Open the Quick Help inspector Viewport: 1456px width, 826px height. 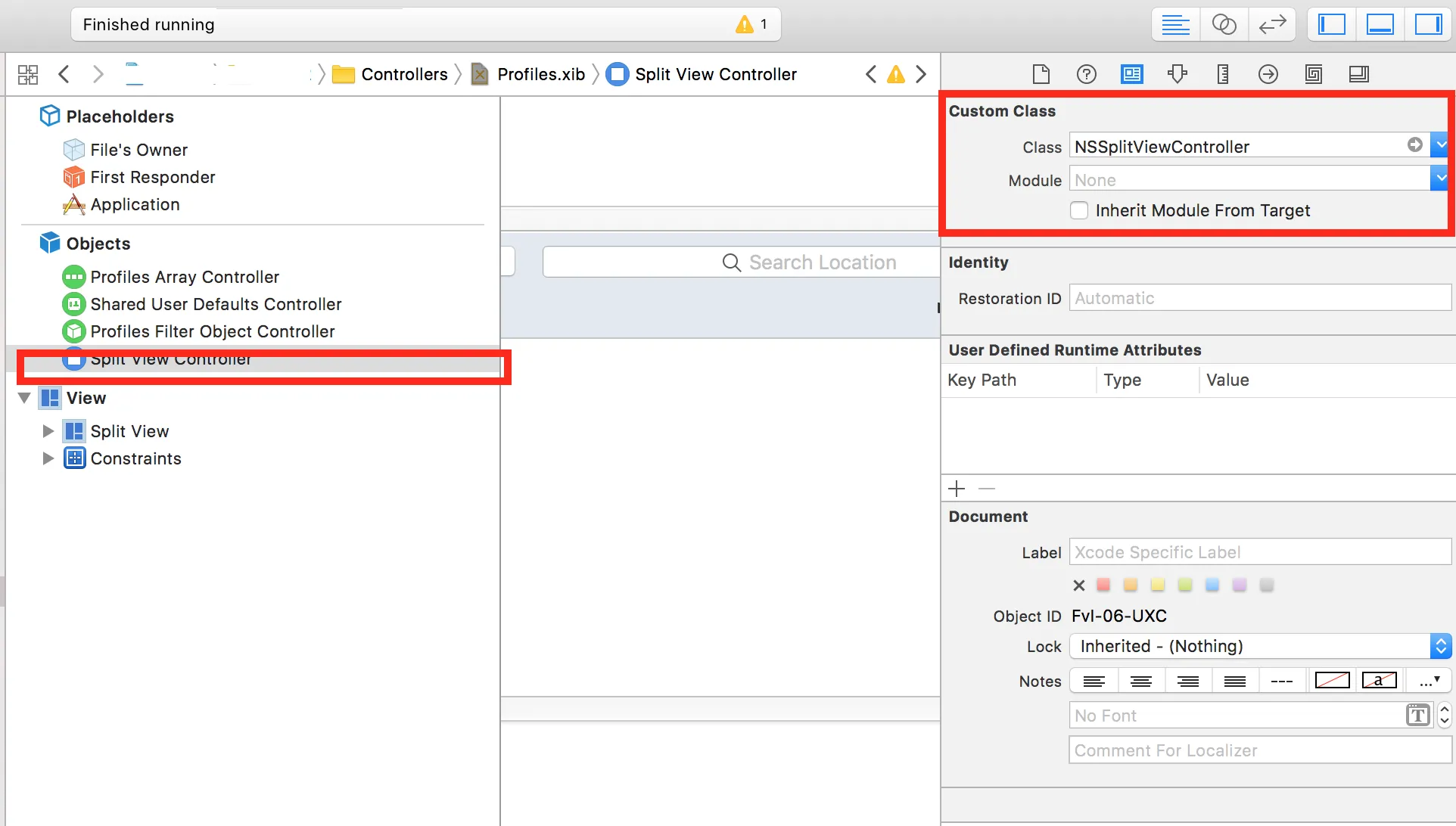click(1087, 74)
